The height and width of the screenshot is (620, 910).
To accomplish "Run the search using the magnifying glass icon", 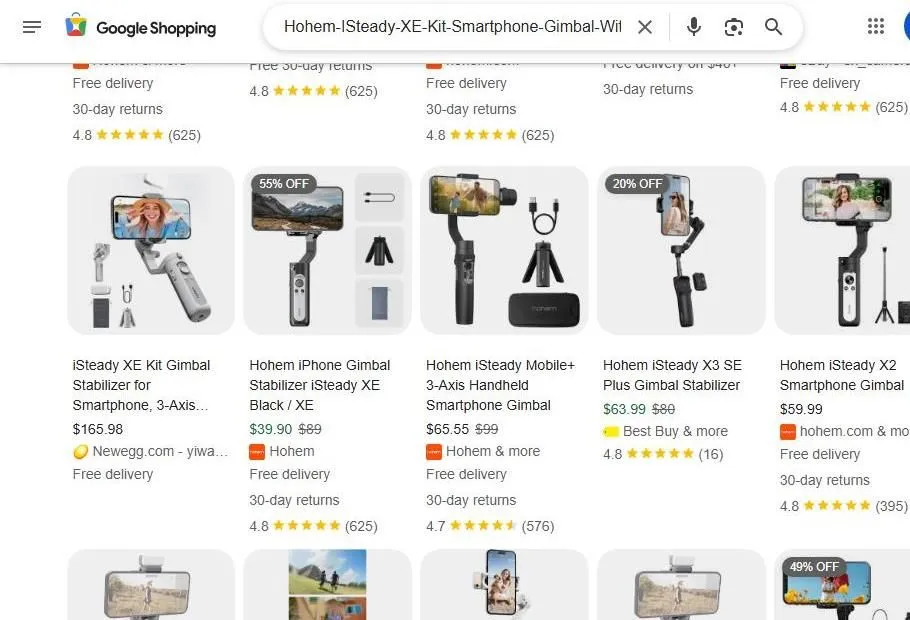I will click(x=773, y=27).
